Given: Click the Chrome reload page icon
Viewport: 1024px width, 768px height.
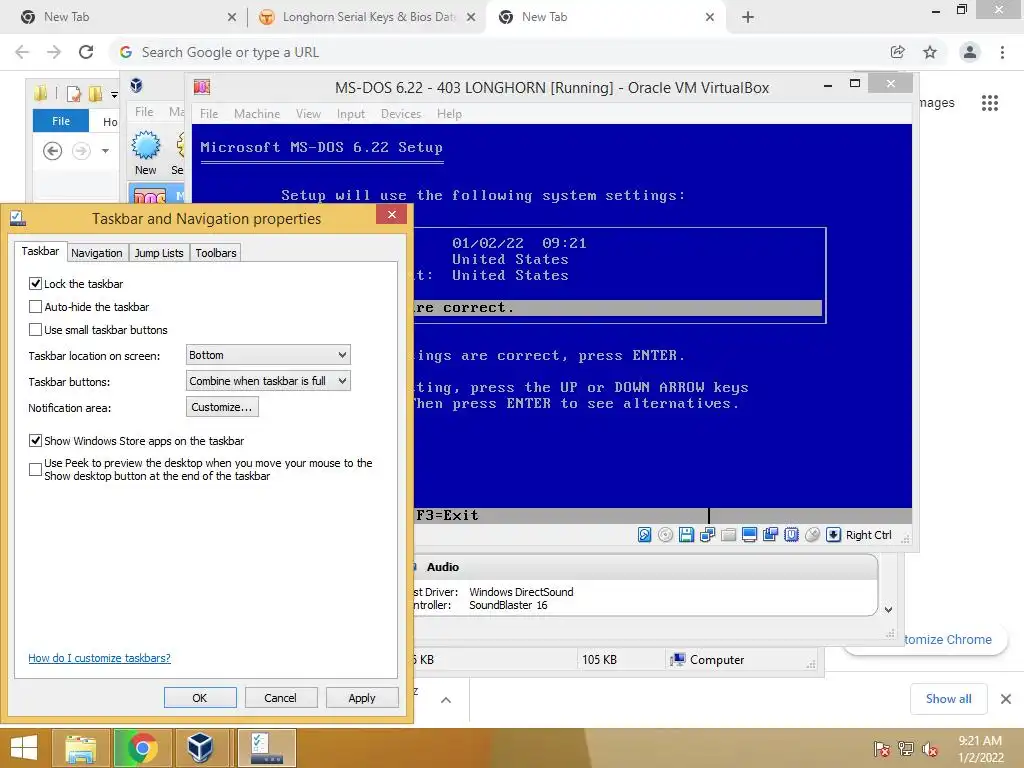Looking at the screenshot, I should [86, 52].
